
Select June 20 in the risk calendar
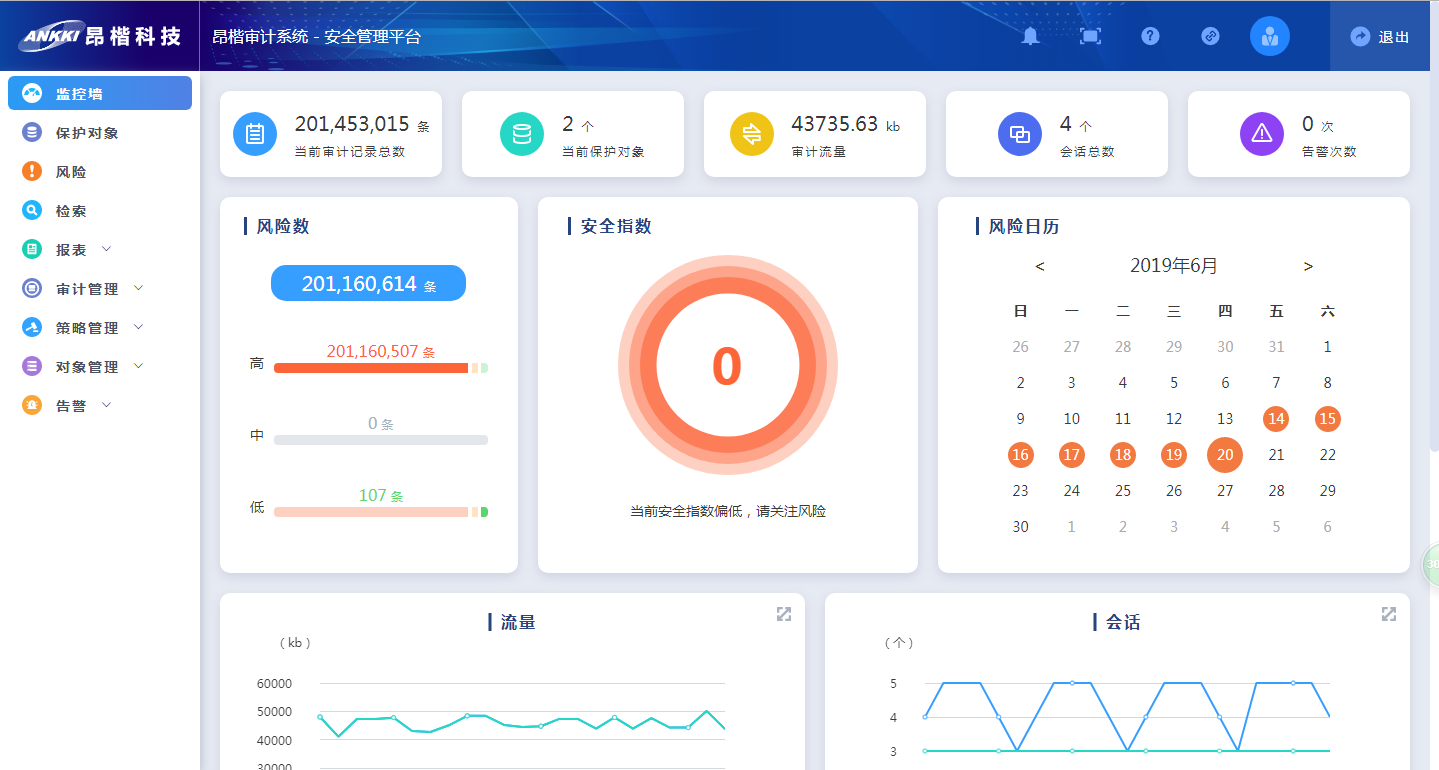(x=1225, y=455)
